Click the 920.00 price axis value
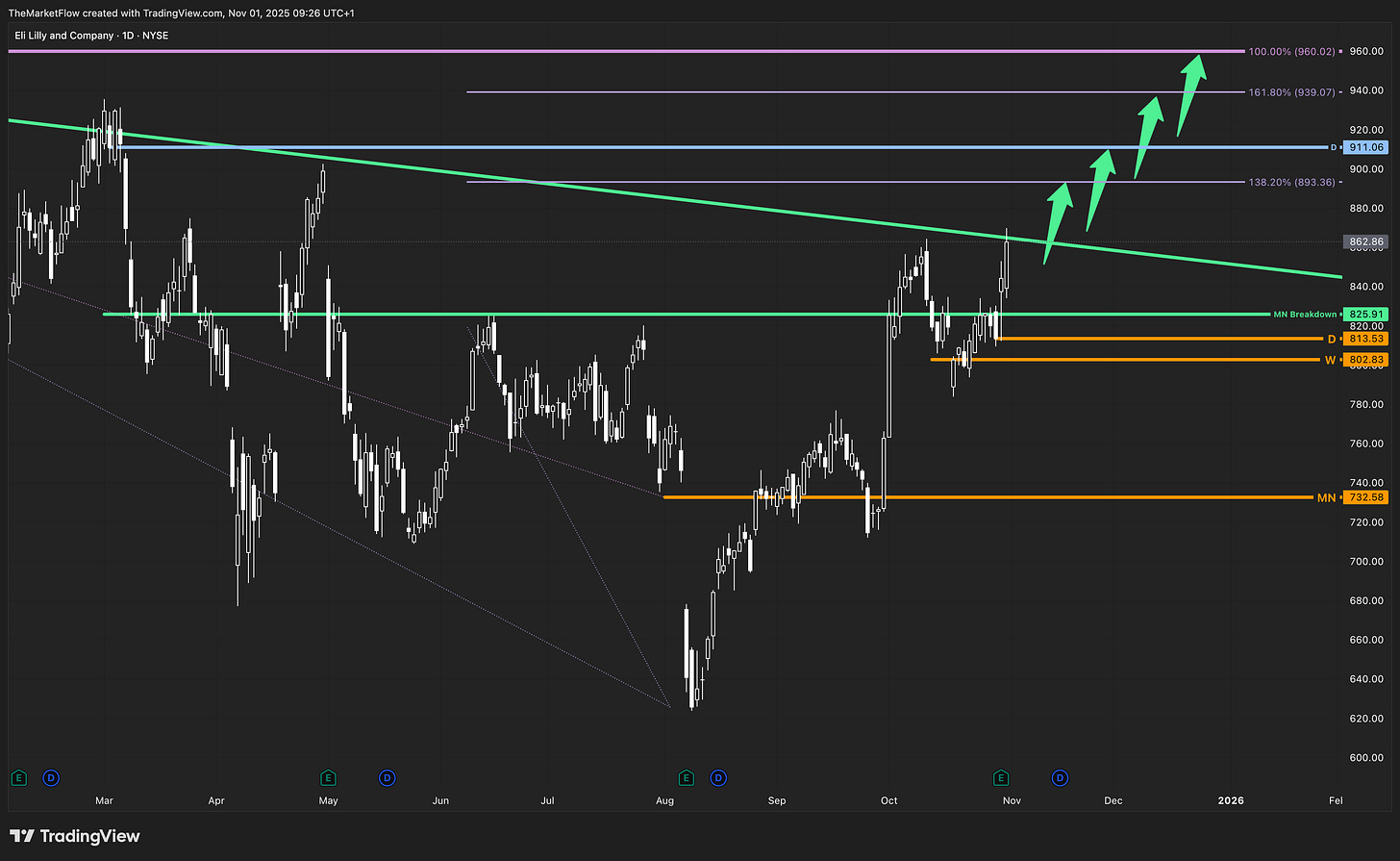This screenshot has width=1400, height=861. (x=1366, y=129)
